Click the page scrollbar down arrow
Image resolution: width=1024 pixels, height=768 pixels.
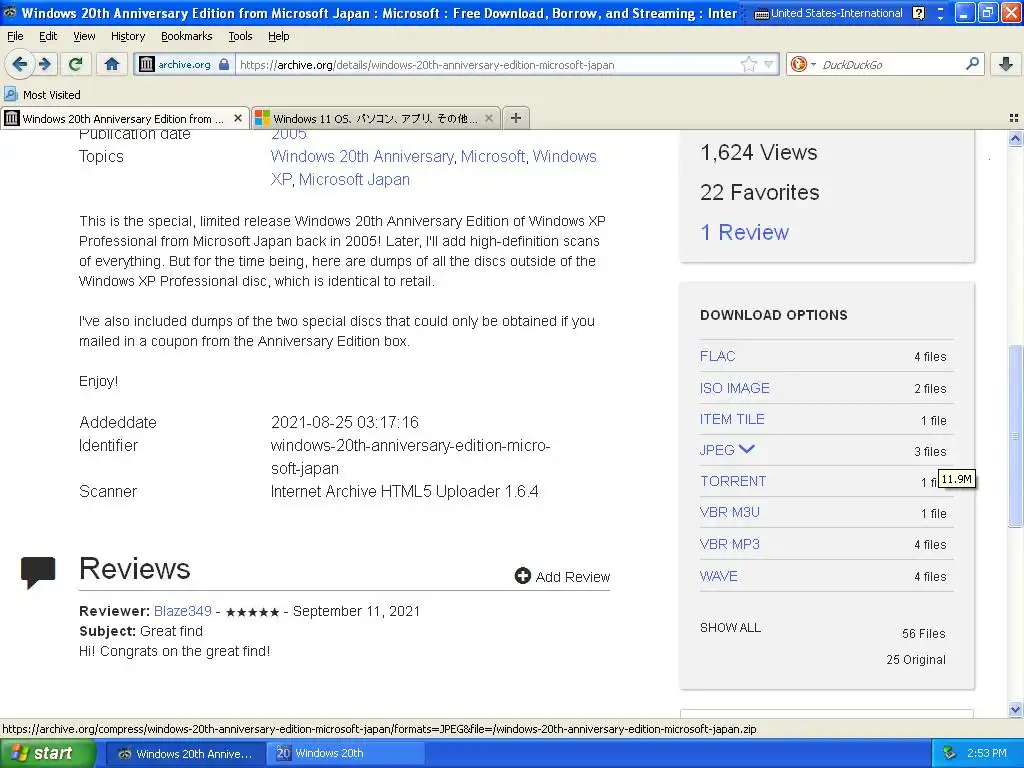1015,709
